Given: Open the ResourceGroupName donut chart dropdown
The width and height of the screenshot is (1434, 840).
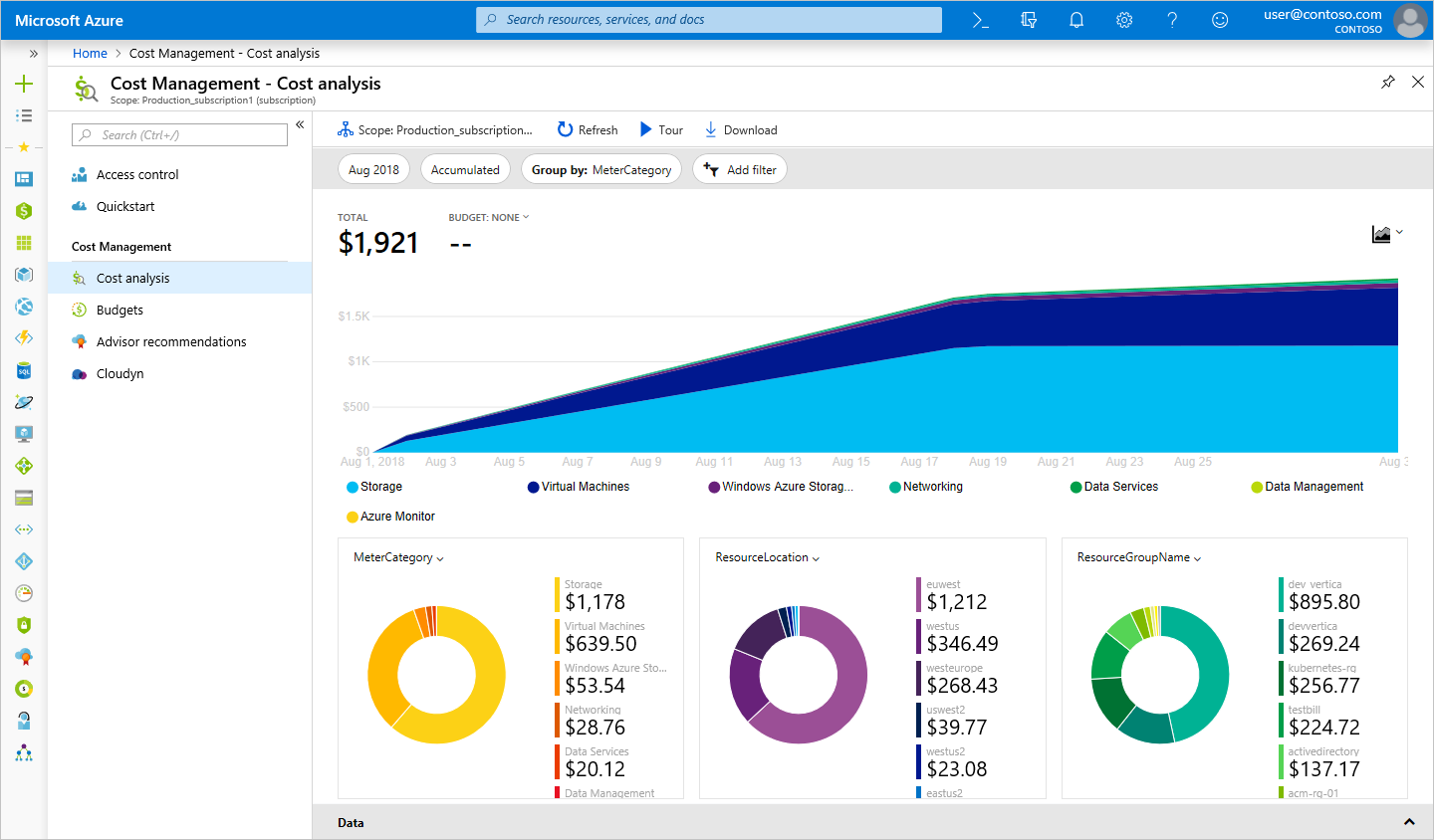Looking at the screenshot, I should 1139,557.
